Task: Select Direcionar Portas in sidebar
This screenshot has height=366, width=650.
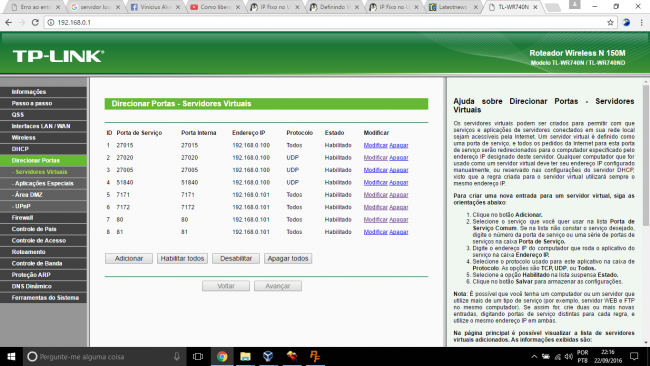Action: (x=44, y=160)
